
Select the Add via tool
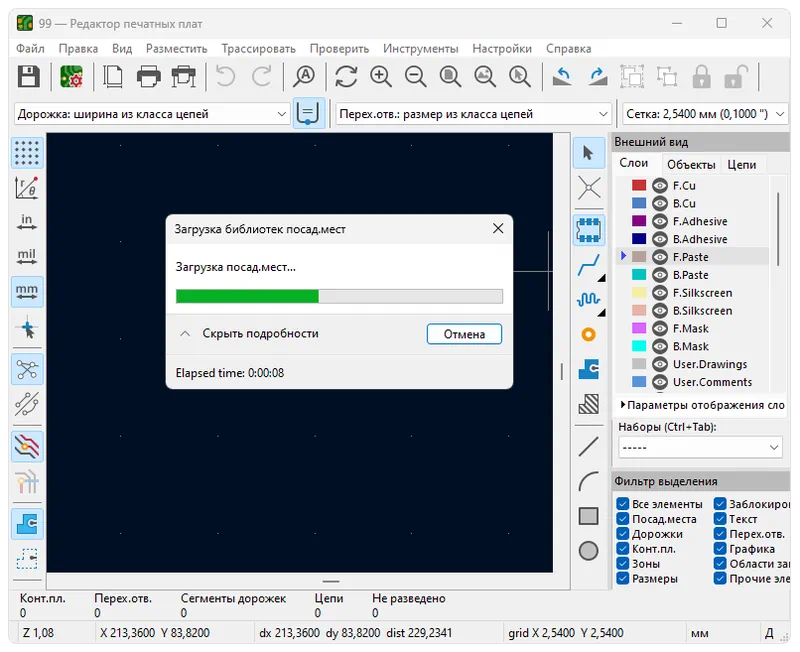(589, 335)
